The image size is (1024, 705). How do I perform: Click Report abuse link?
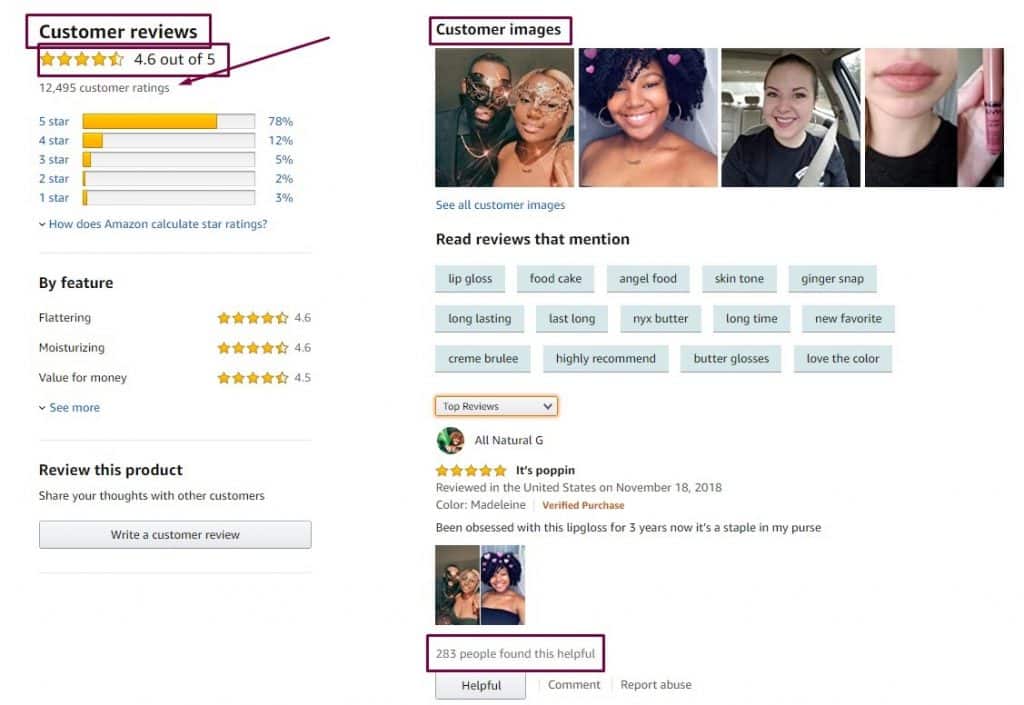pos(656,685)
